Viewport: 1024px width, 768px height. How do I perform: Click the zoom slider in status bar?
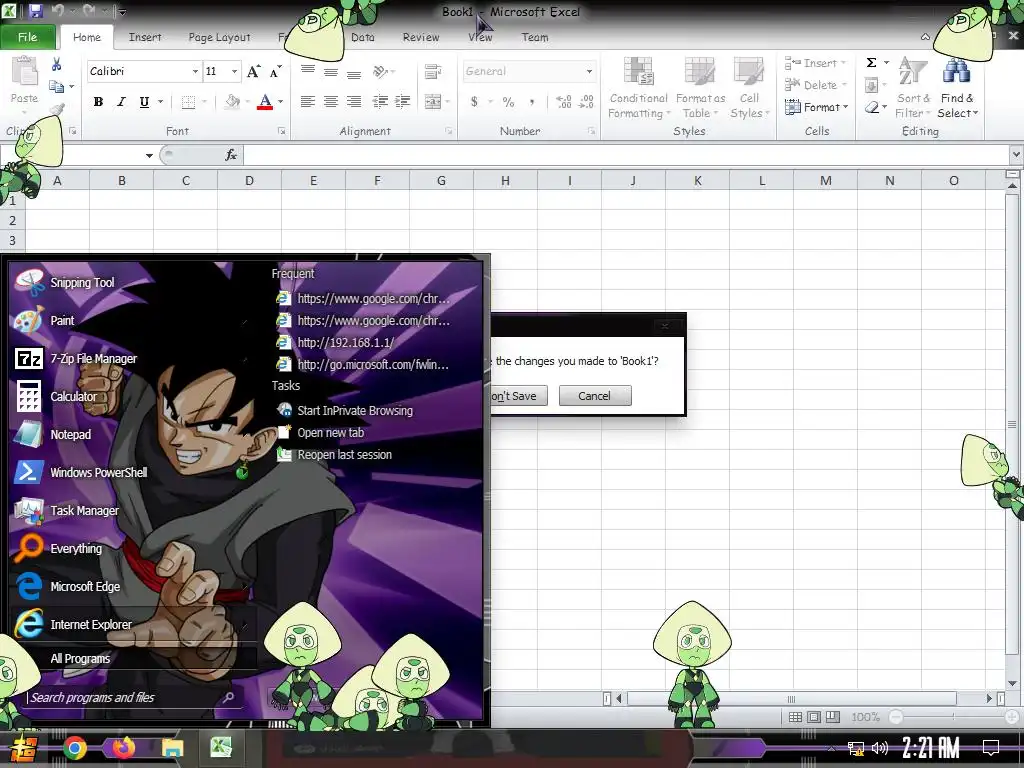click(x=953, y=717)
